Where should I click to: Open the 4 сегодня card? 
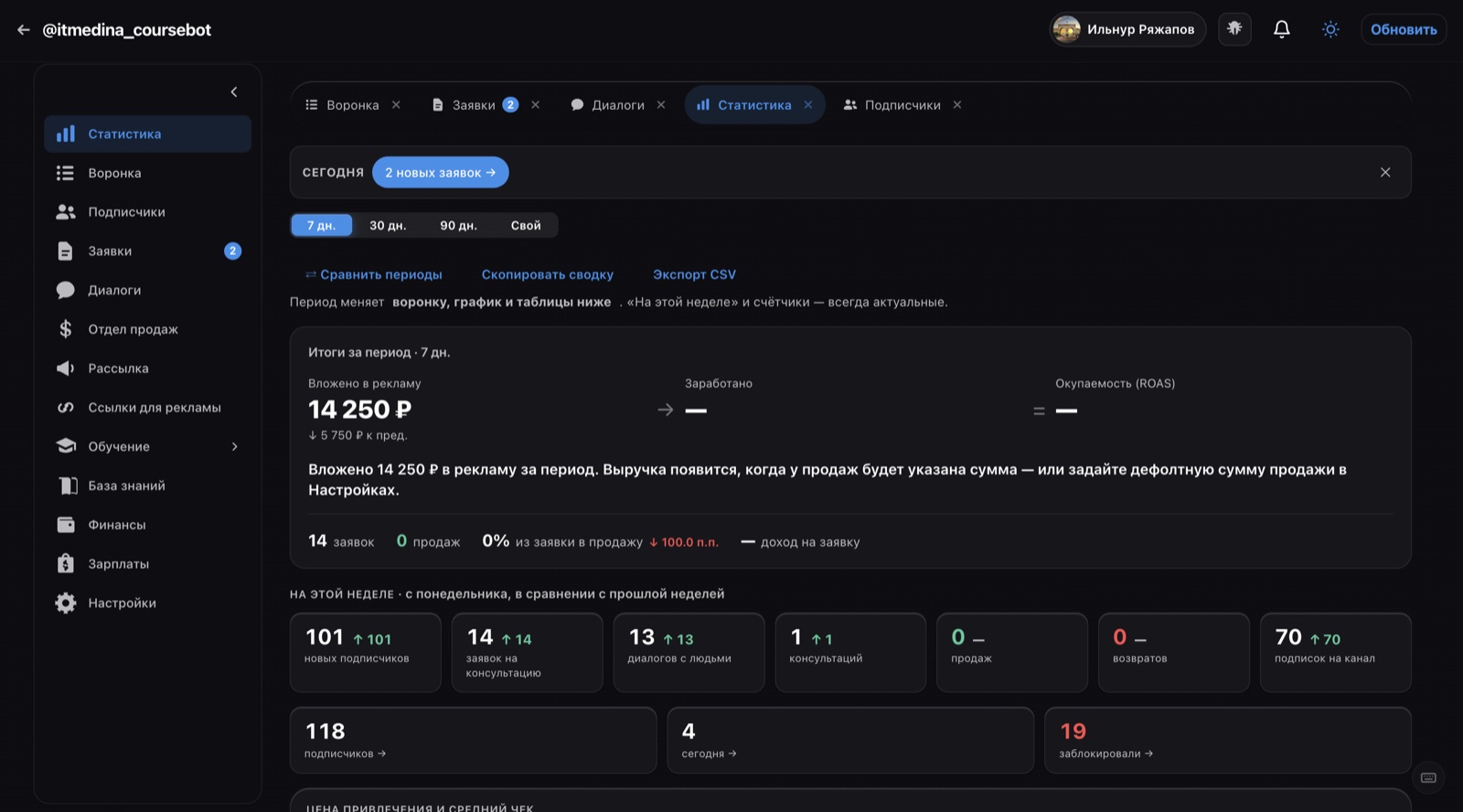pyautogui.click(x=850, y=741)
